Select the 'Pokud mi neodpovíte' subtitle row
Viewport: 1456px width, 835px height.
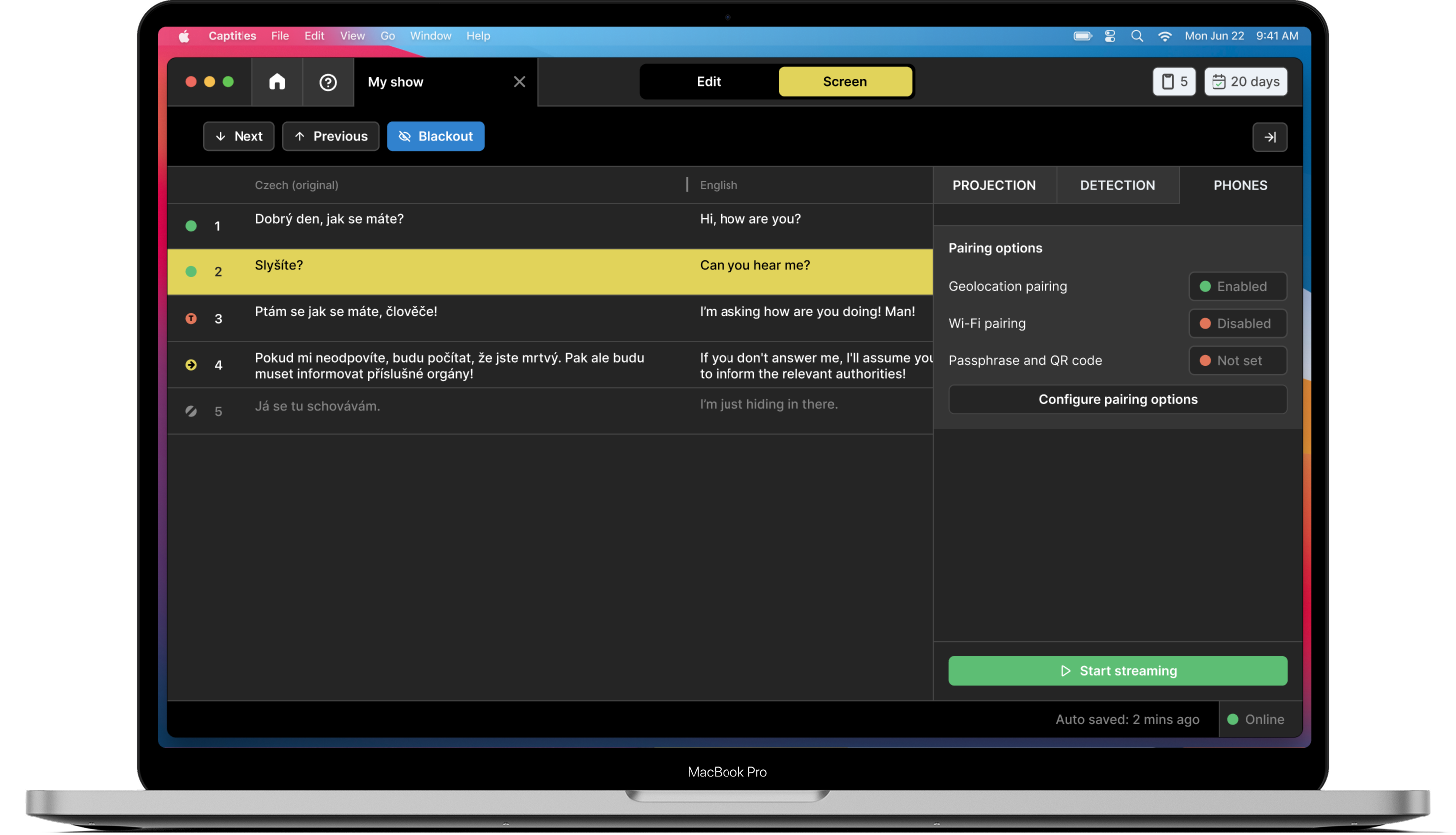click(x=550, y=365)
